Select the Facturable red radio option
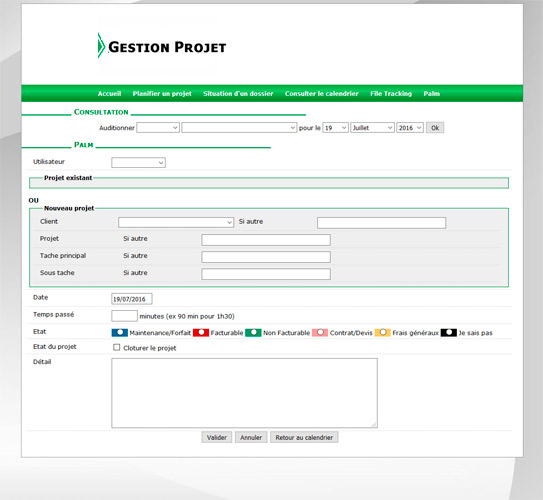The image size is (543, 500). click(x=201, y=332)
